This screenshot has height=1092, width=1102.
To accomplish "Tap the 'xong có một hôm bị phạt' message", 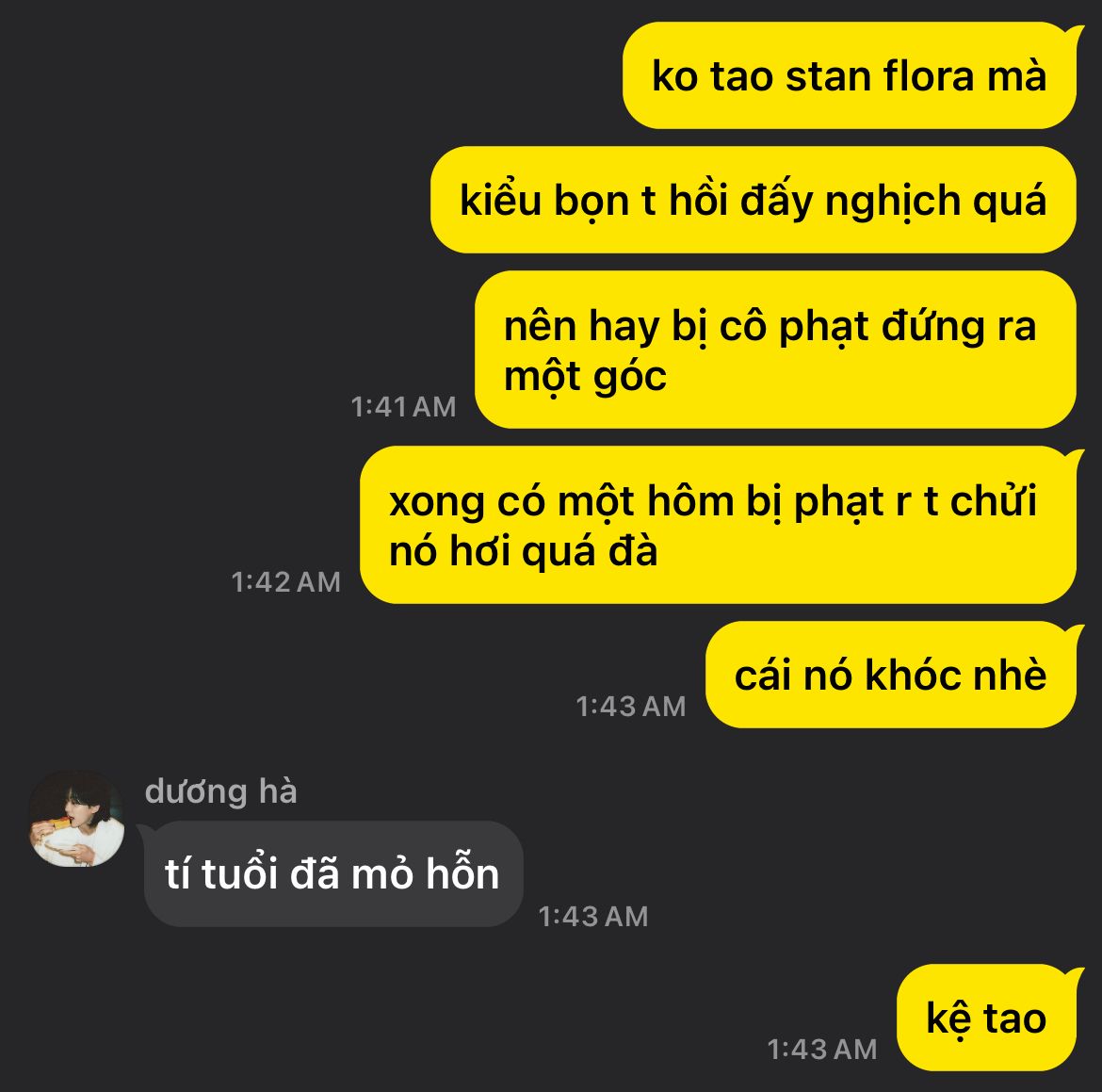I will coord(718,525).
